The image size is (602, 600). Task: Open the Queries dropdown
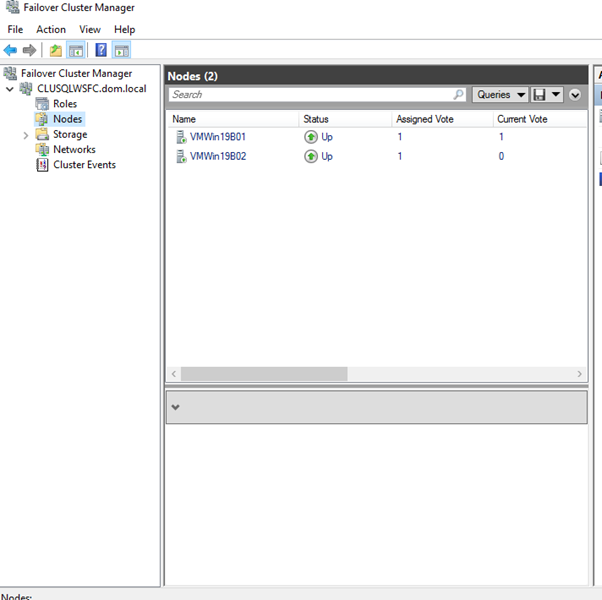tap(500, 95)
